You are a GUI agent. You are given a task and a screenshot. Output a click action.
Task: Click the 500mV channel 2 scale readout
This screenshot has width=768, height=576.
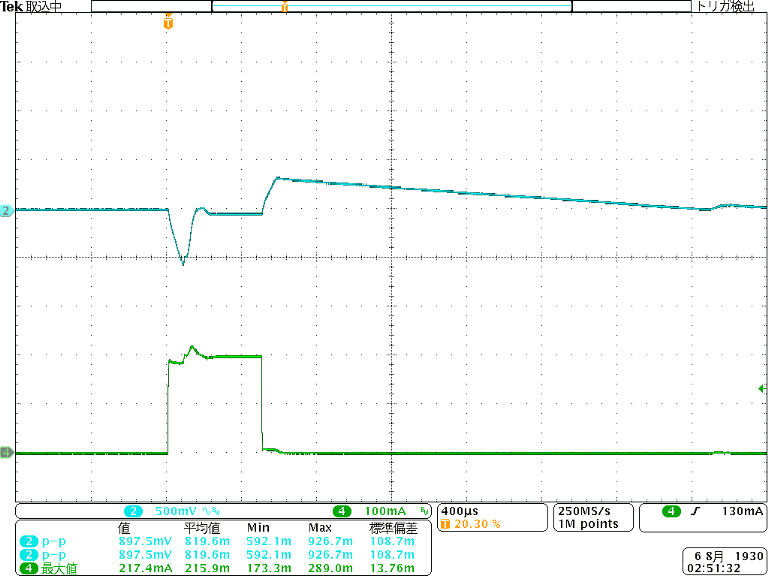(176, 511)
